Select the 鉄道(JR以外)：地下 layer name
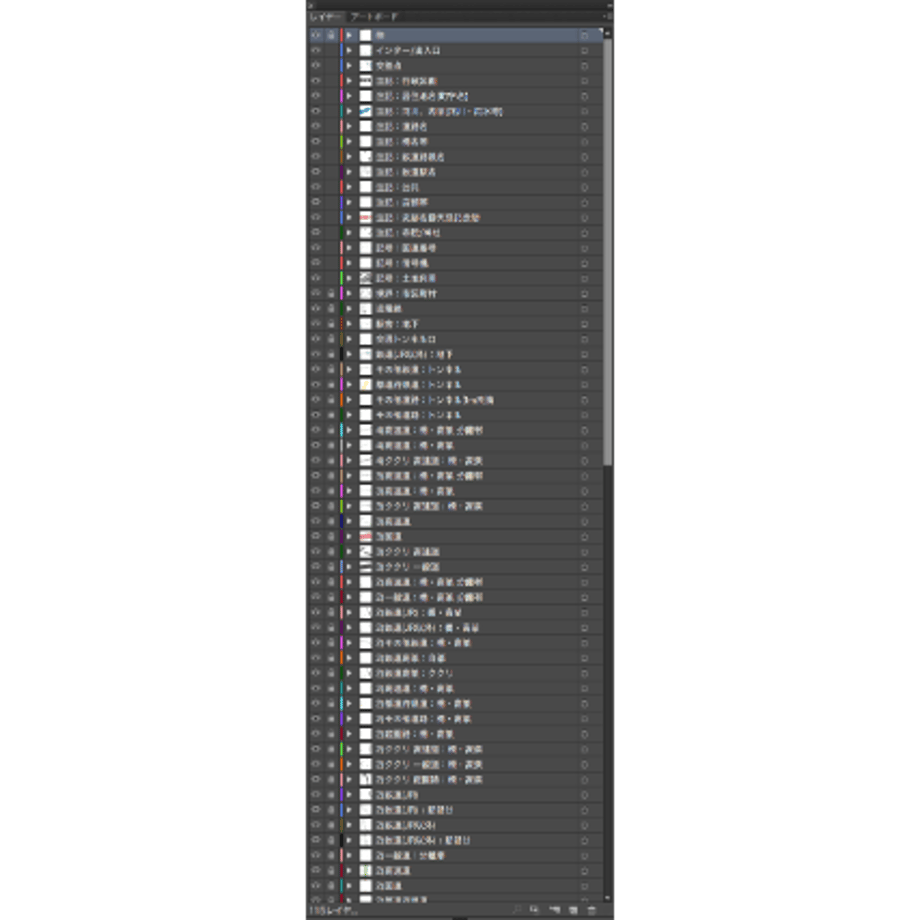The width and height of the screenshot is (920, 920). pos(414,354)
